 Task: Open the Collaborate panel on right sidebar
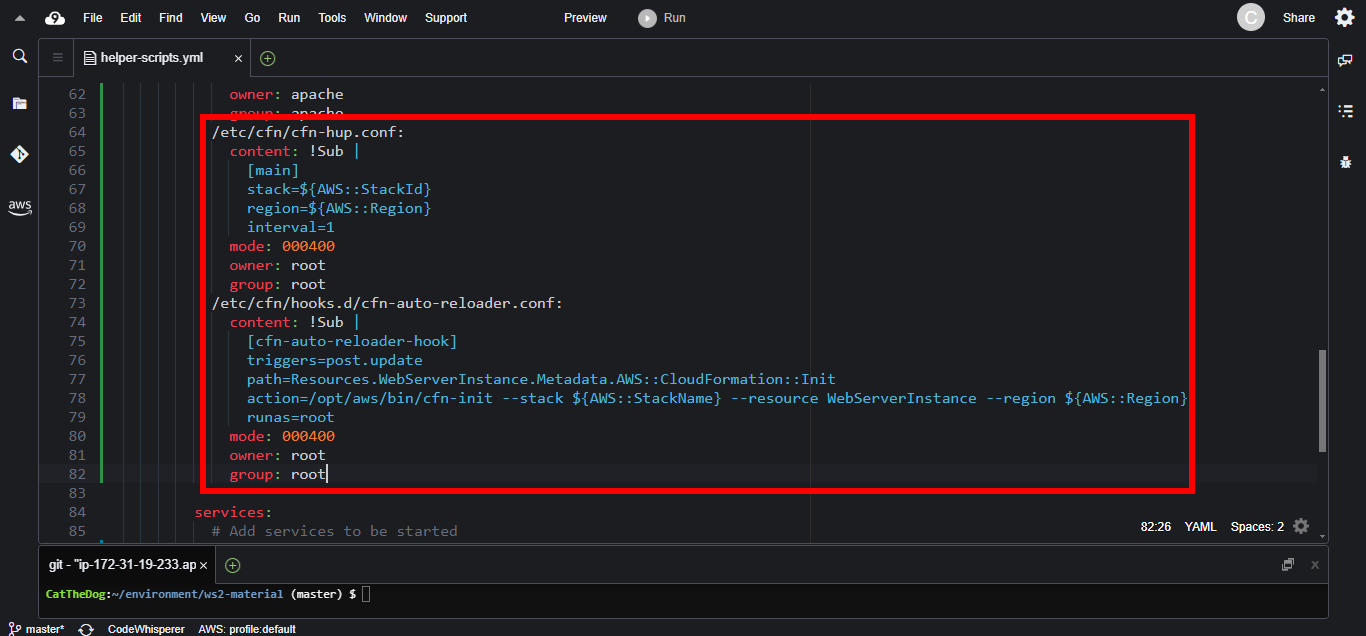pos(1345,60)
